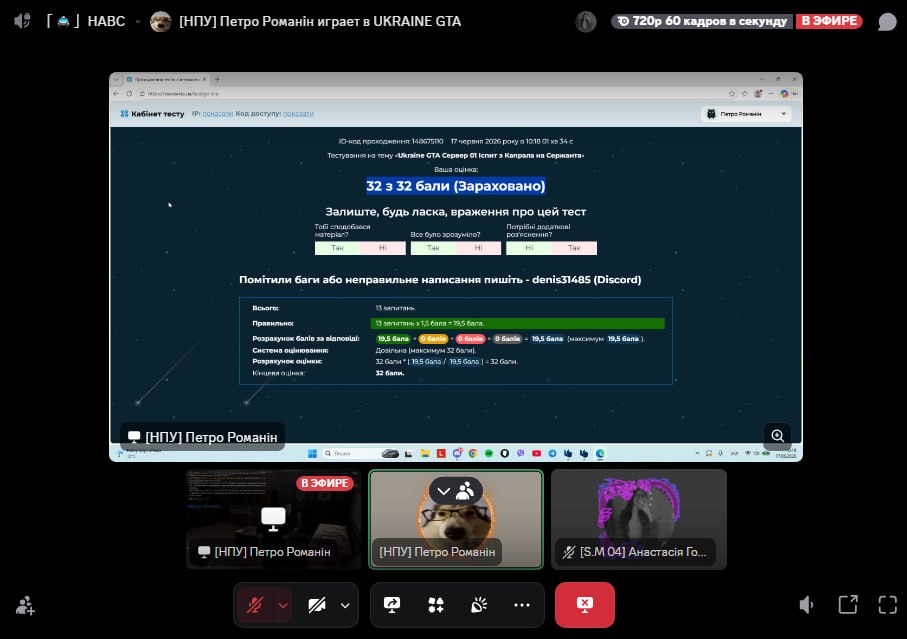This screenshot has width=907, height=639.
Task: Click the НАВС channel name
Action: (106, 21)
